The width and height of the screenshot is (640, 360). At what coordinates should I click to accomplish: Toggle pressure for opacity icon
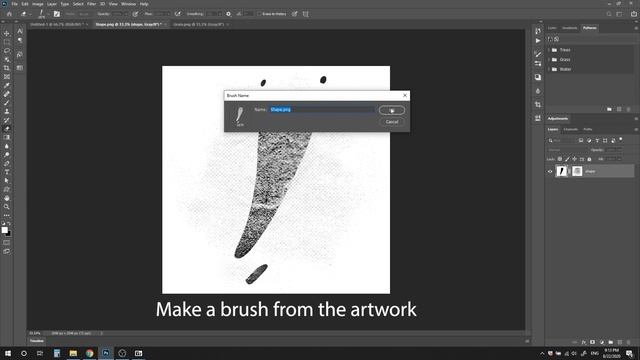point(135,14)
